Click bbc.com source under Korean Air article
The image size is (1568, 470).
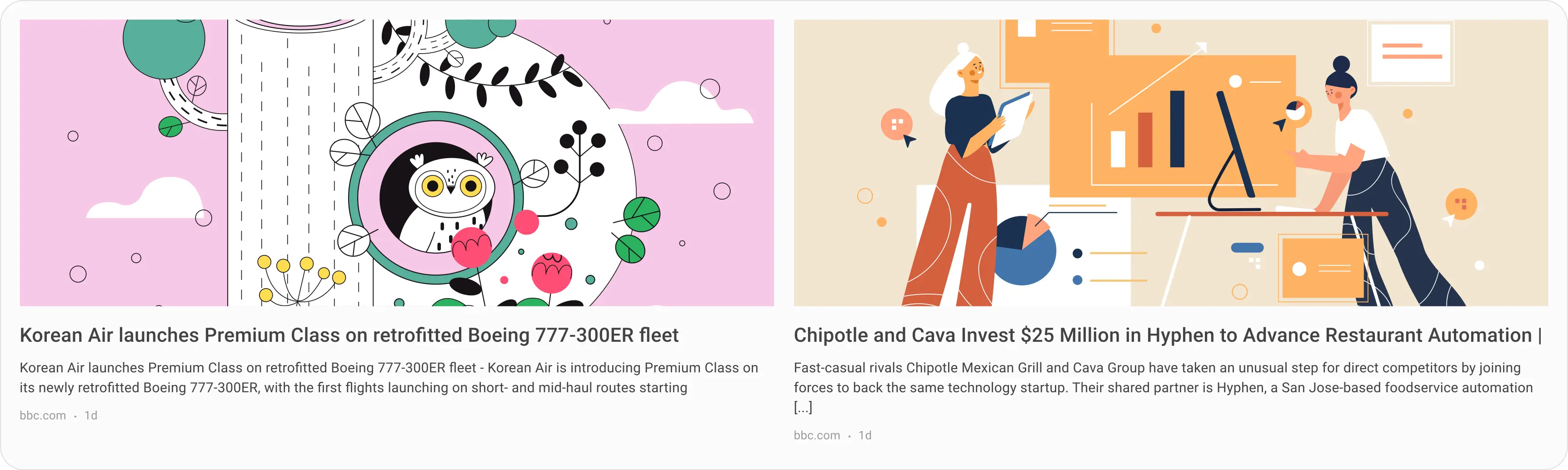(43, 415)
